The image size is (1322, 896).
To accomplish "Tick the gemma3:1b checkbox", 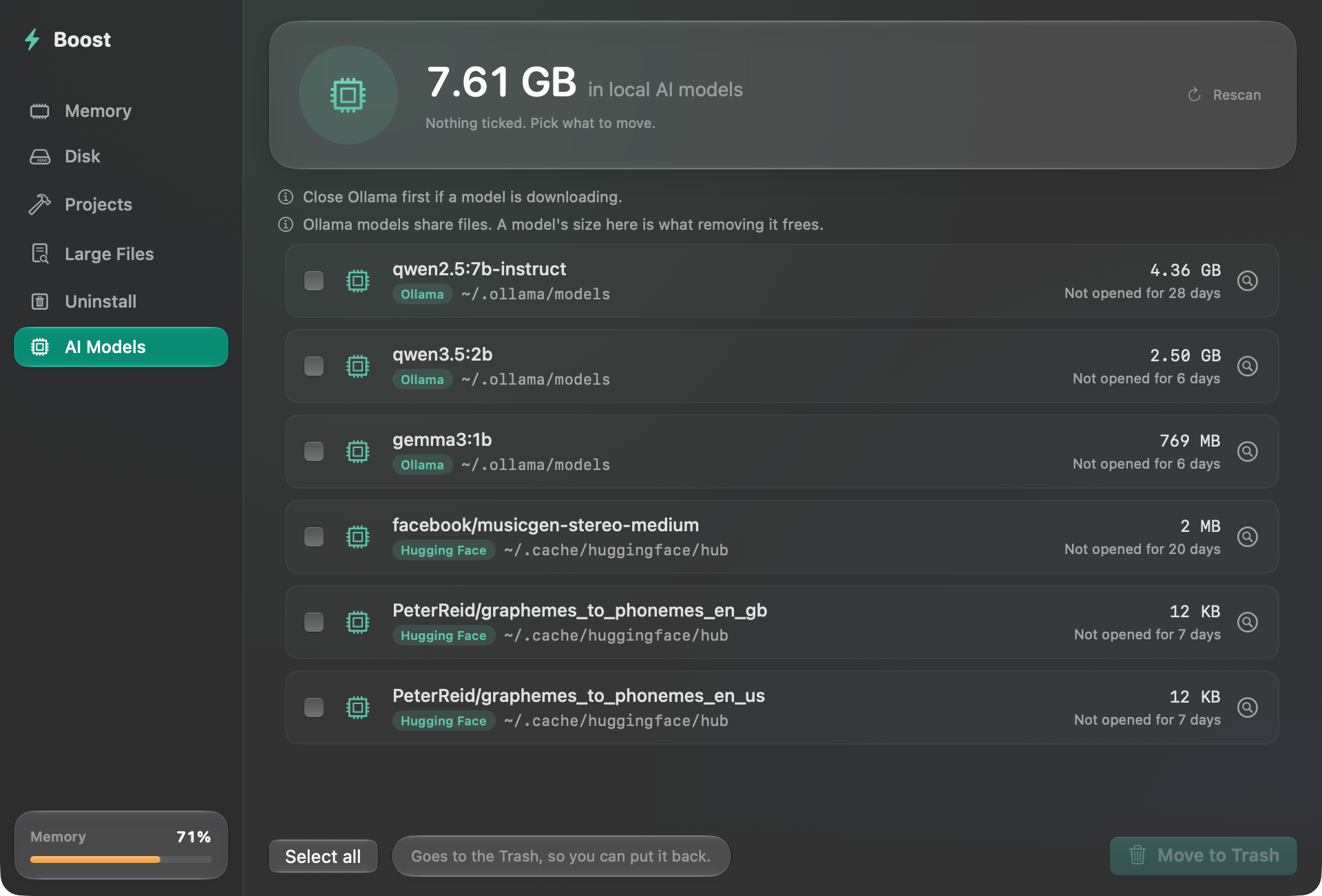I will 314,451.
